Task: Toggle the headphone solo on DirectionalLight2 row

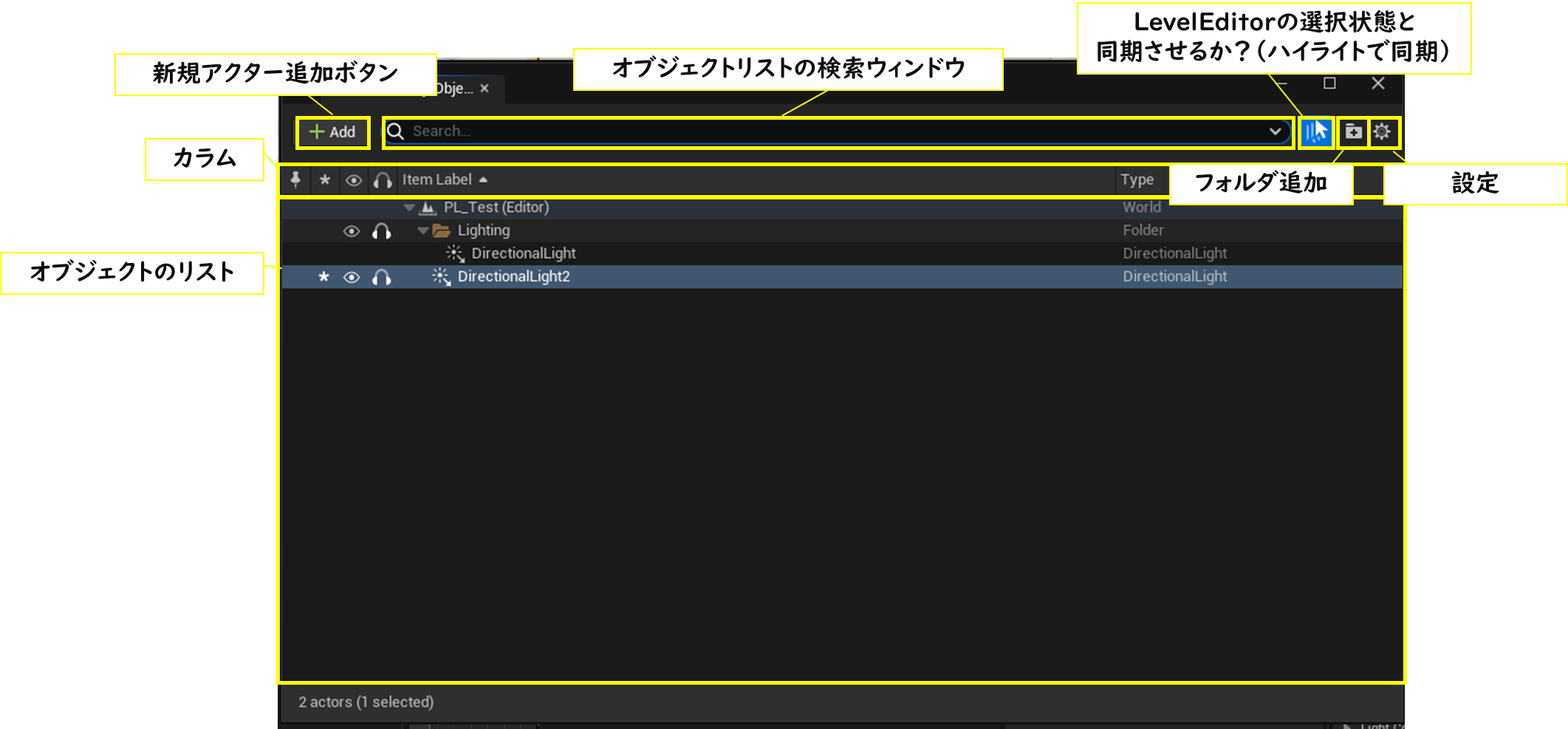Action: point(382,278)
